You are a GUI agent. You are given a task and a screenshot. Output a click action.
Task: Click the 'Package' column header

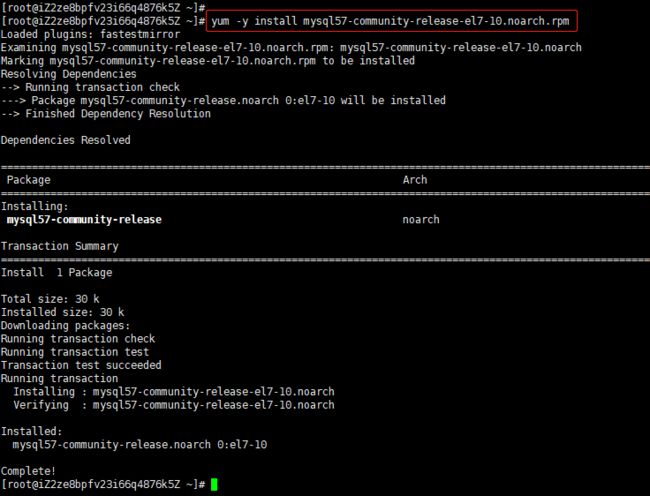29,180
